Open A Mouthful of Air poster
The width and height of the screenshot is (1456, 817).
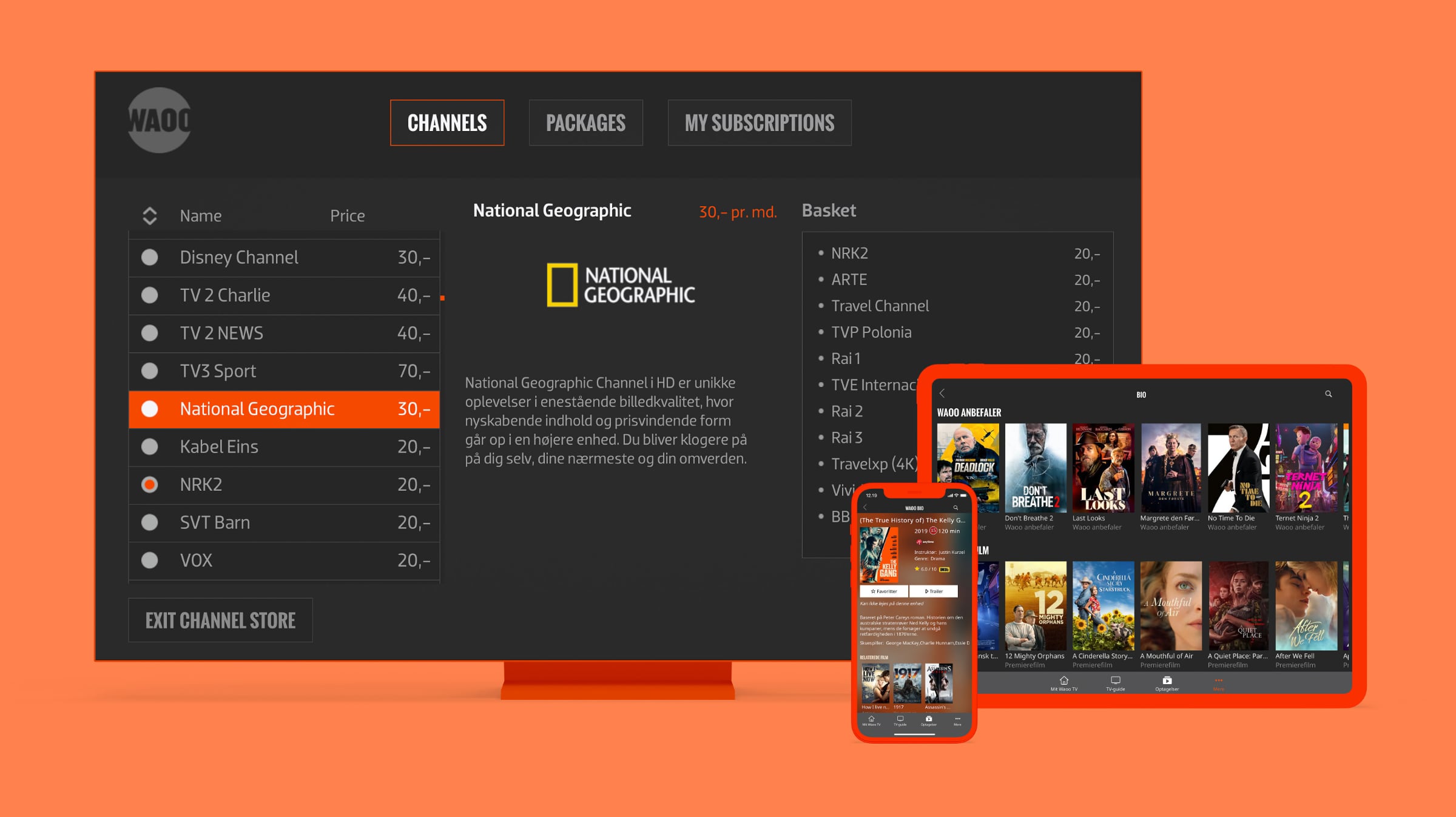[1171, 605]
